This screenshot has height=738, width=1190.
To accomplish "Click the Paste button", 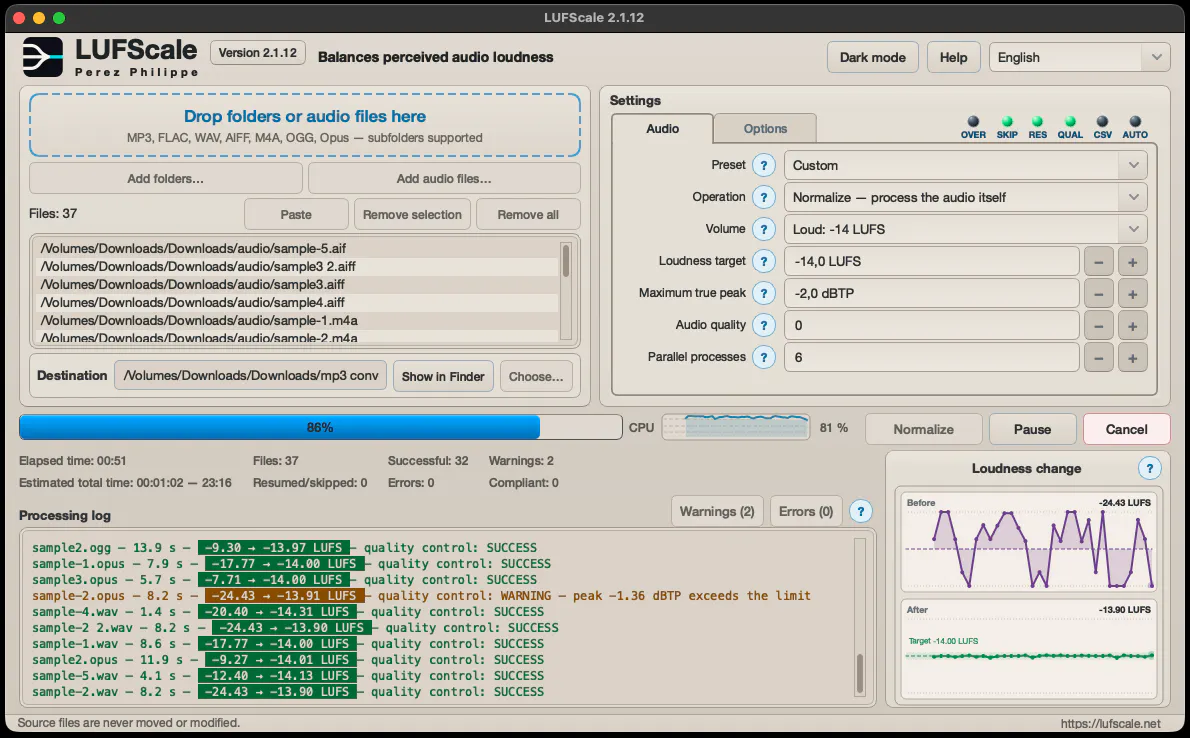I will [x=296, y=214].
